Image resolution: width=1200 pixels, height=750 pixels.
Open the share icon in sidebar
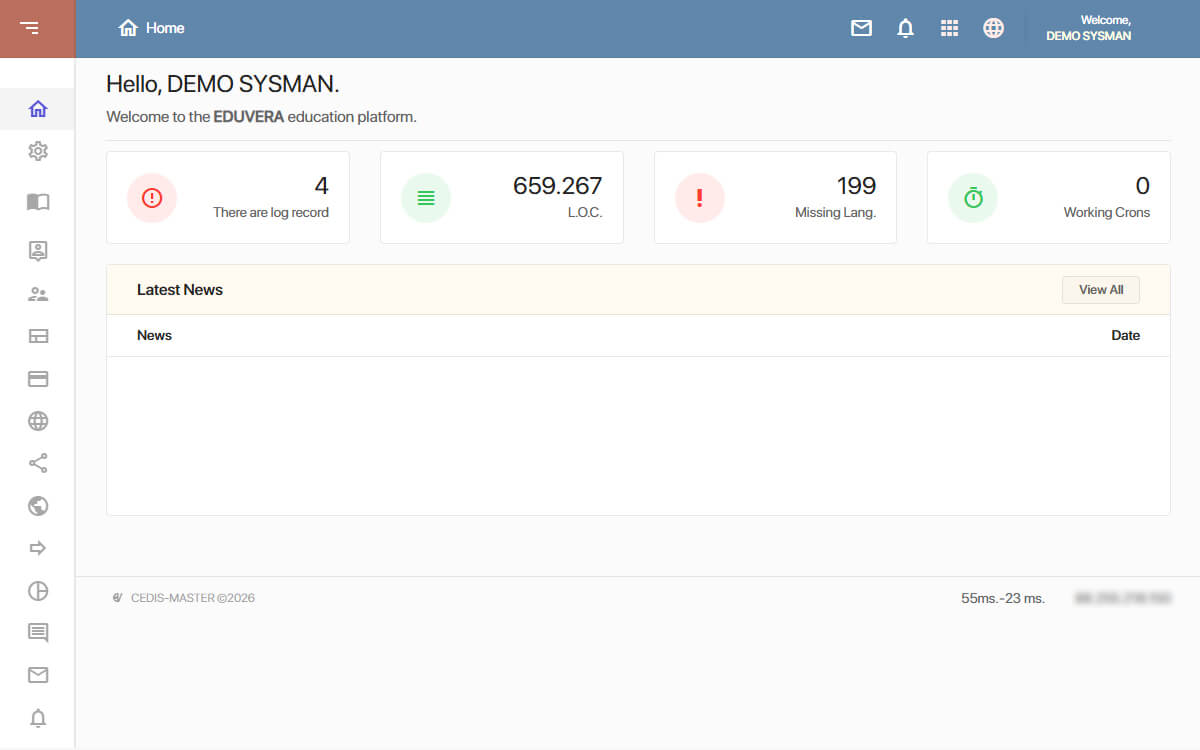38,463
